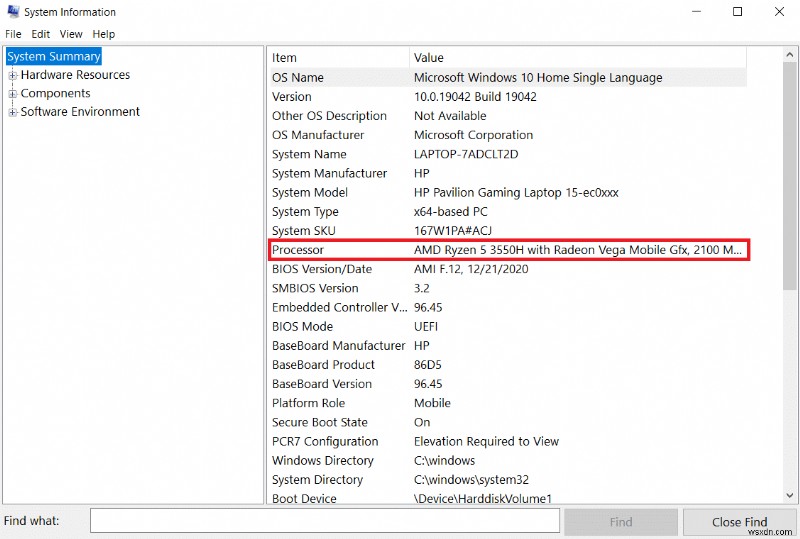This screenshot has height=539, width=800.
Task: Click the value HP Pavilion Gaming Laptop 15-ec0xxx
Action: (516, 192)
